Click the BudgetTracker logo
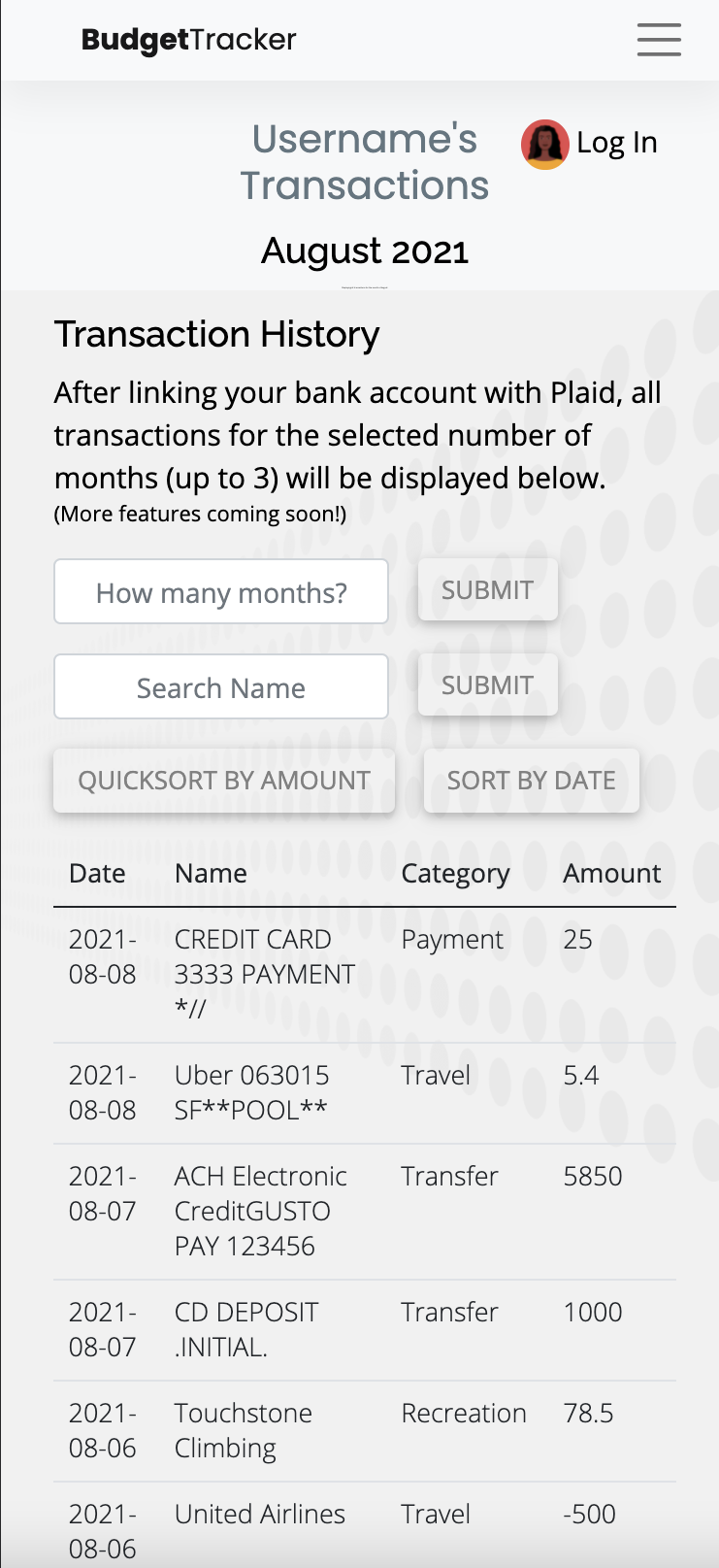 [x=188, y=40]
